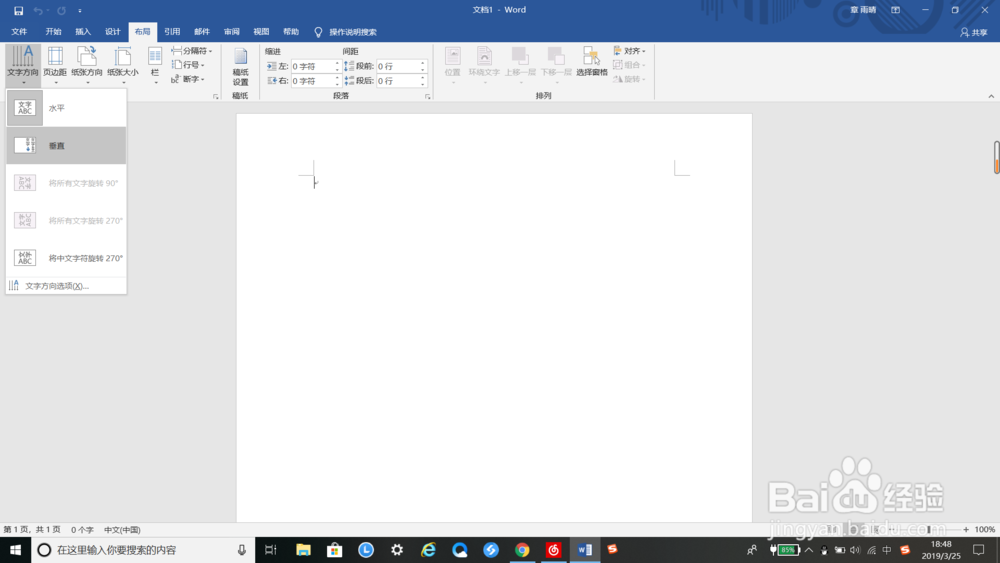The image size is (1000, 563).
Task: Select the Horizontal (水平) text direction option
Action: [x=66, y=108]
